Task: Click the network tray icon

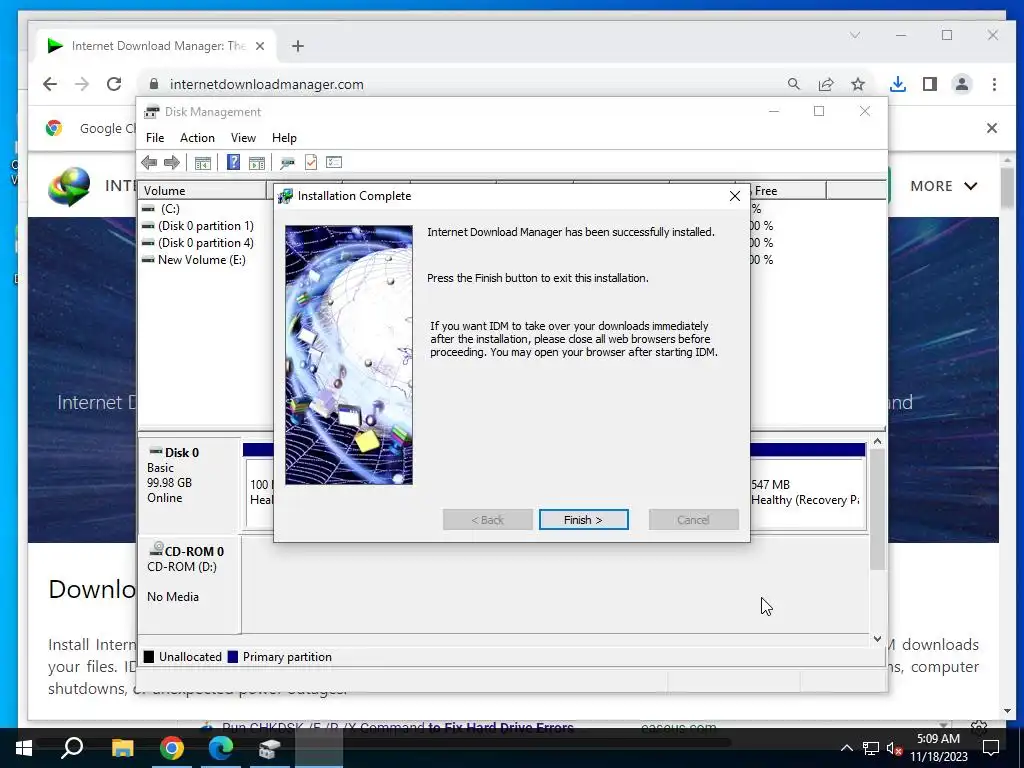Action: [871, 748]
